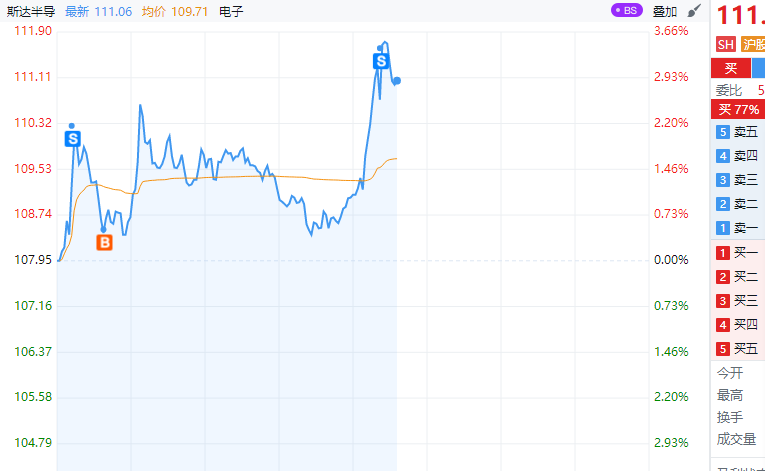
Task: Click the orange B buy marker
Action: 104,242
